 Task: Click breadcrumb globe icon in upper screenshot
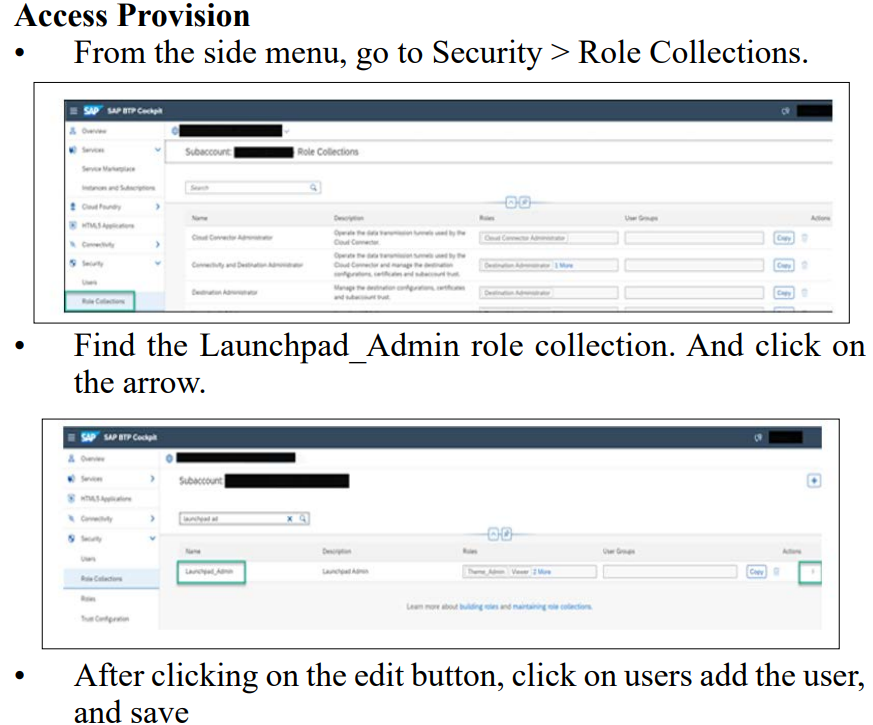(175, 131)
